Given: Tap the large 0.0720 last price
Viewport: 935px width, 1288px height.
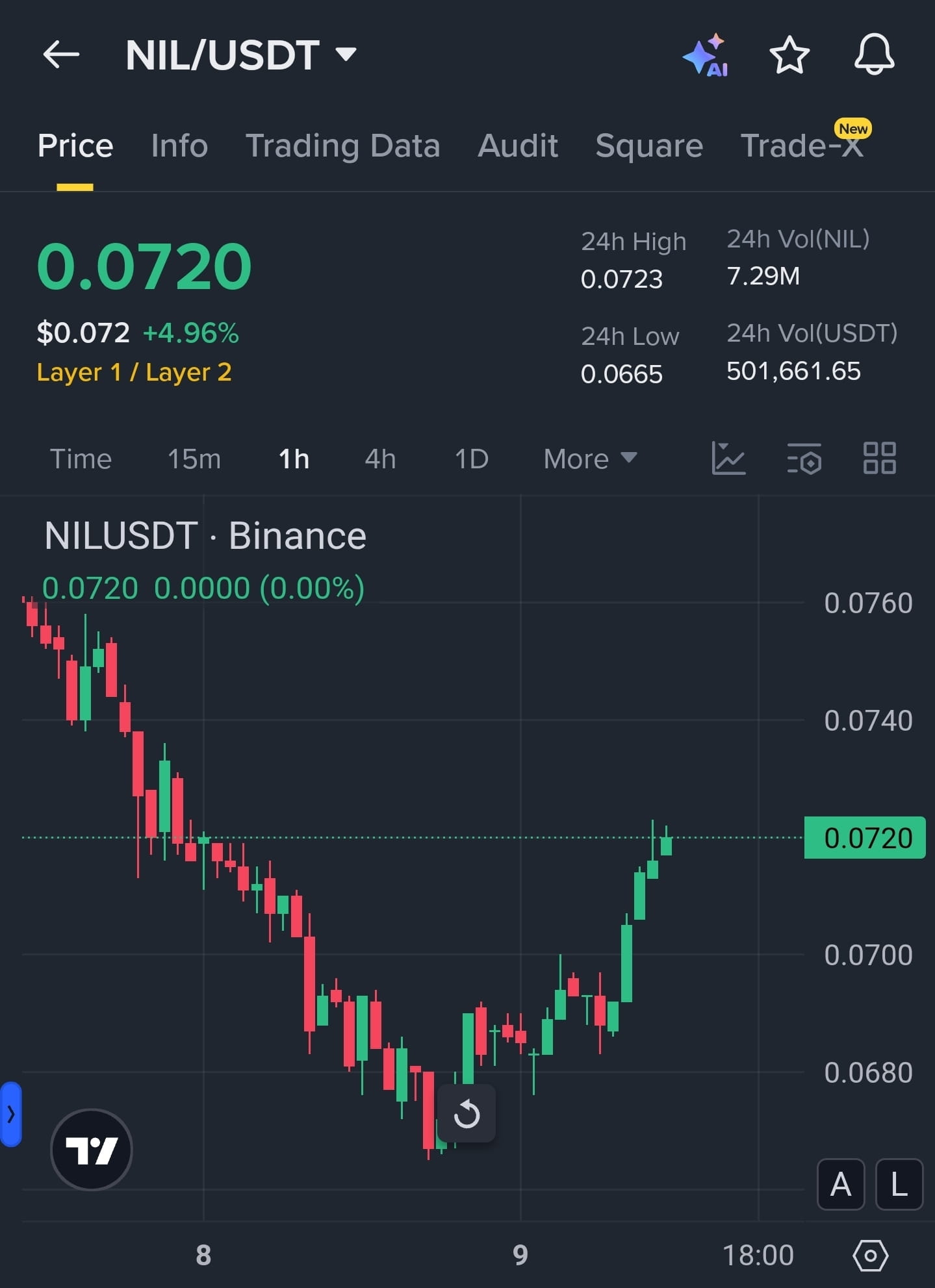Looking at the screenshot, I should (x=144, y=266).
